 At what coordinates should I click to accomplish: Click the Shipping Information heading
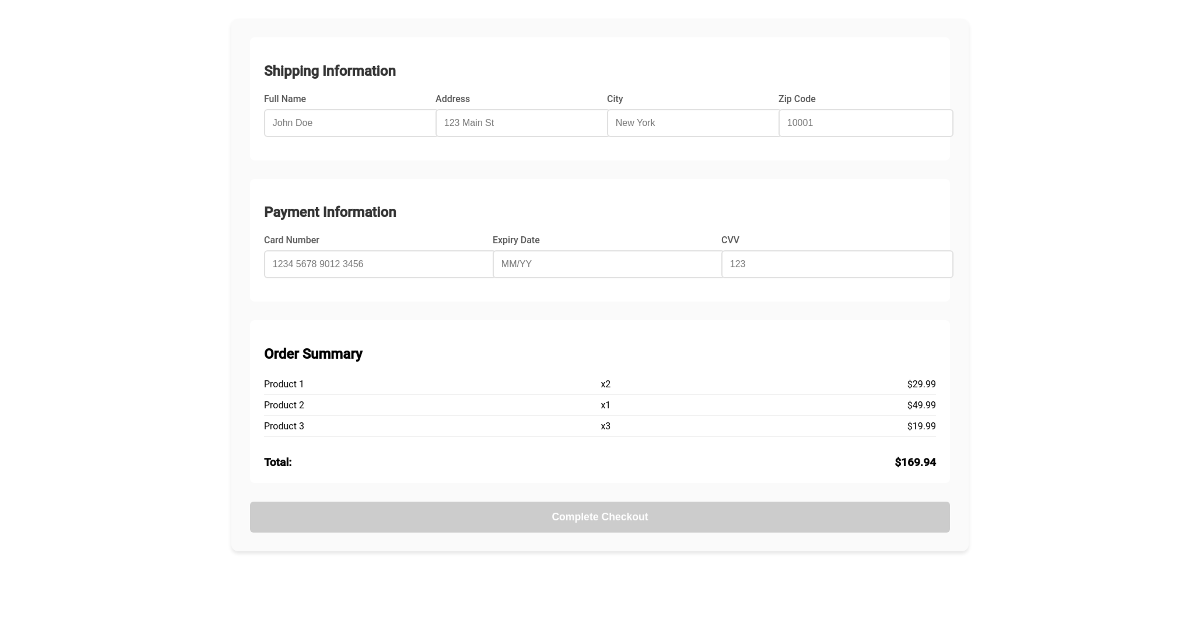[330, 71]
